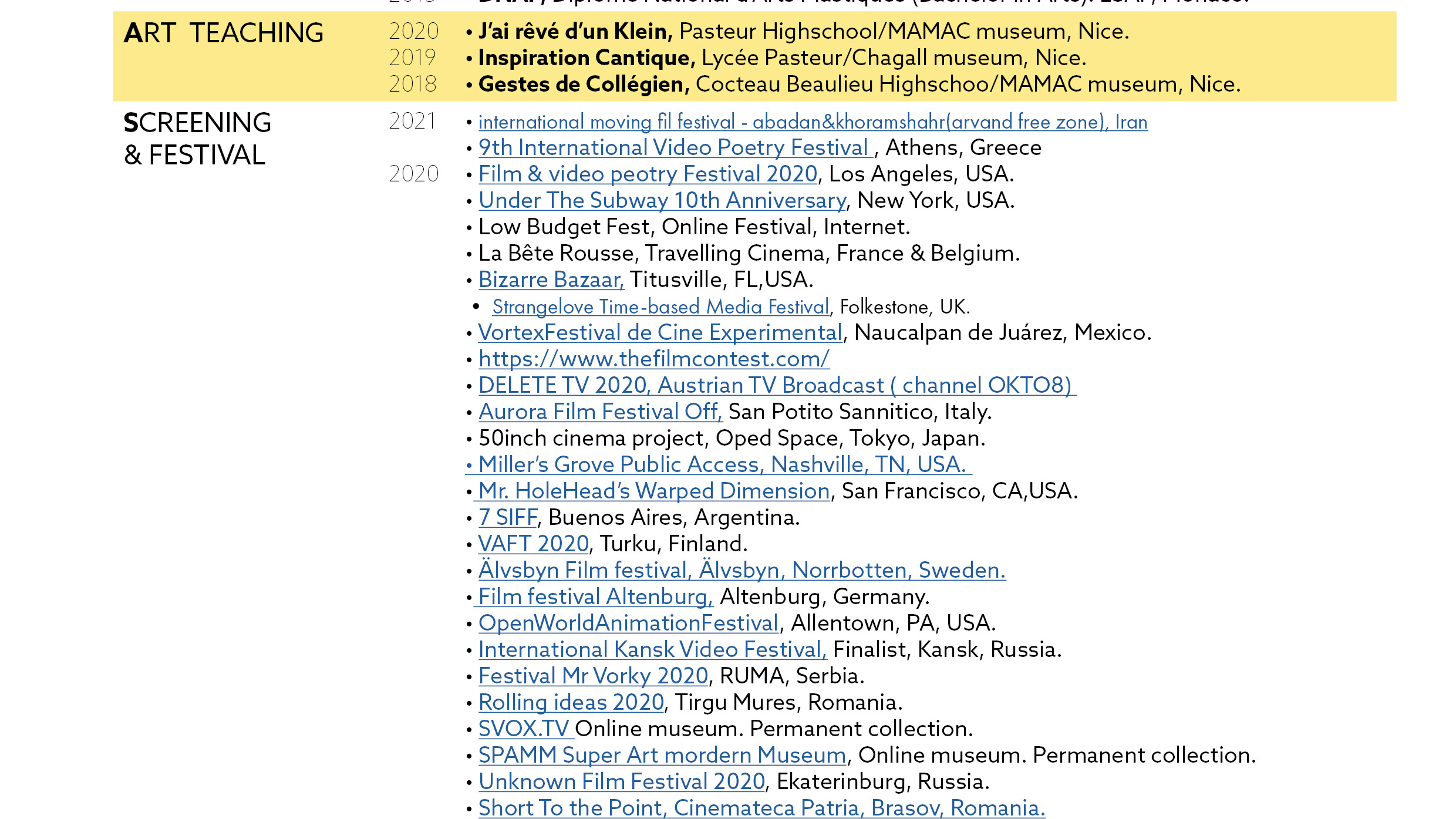Click Film festival Altenburg link
This screenshot has width=1456, height=819.
(594, 597)
